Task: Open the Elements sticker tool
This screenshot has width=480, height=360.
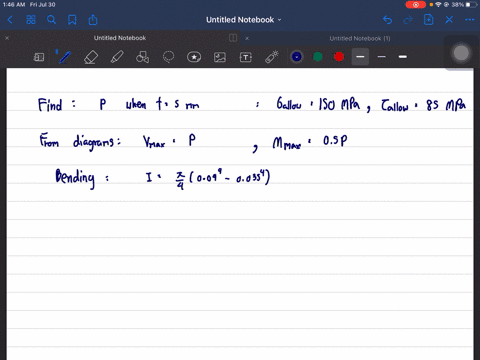Action: (194, 57)
